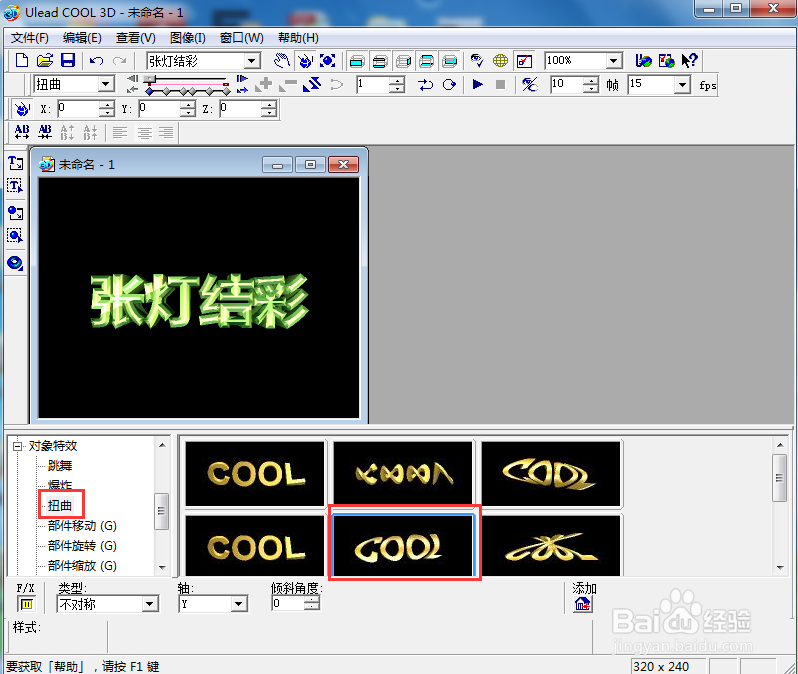This screenshot has height=674, width=798.
Task: Open the 图像(I) menu
Action: click(x=187, y=38)
